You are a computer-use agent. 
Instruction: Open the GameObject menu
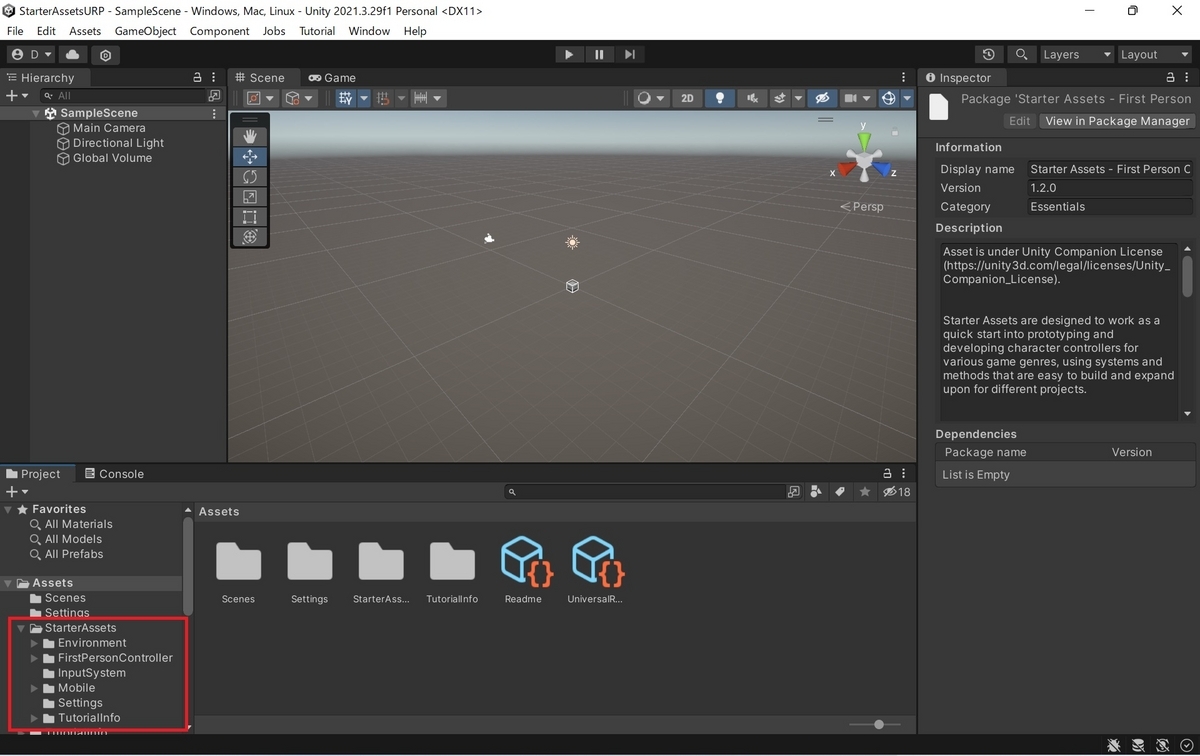[x=145, y=31]
